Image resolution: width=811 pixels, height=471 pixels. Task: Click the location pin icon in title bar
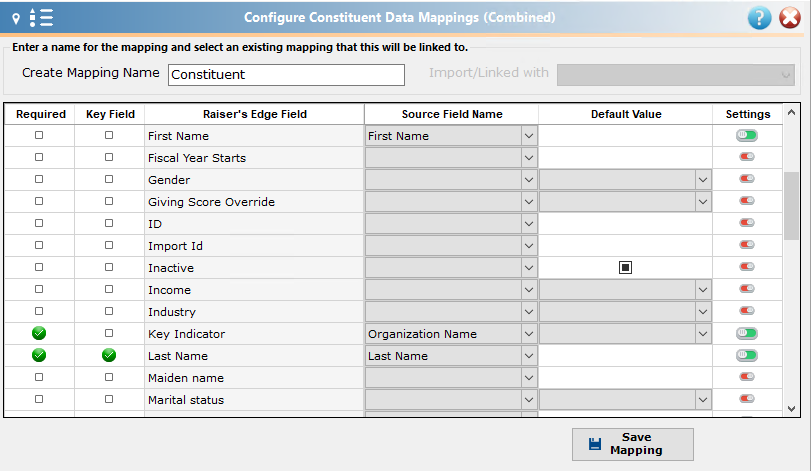[16, 19]
